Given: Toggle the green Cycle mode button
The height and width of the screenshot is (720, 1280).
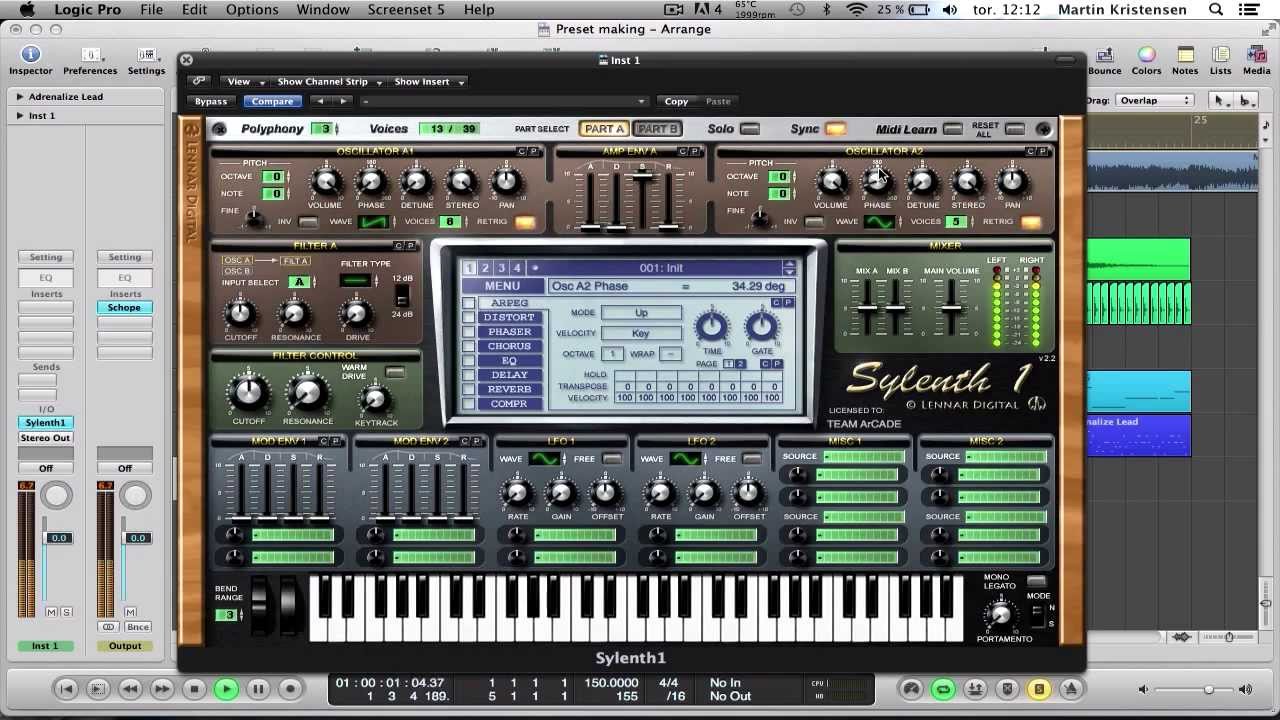Looking at the screenshot, I should click(943, 688).
